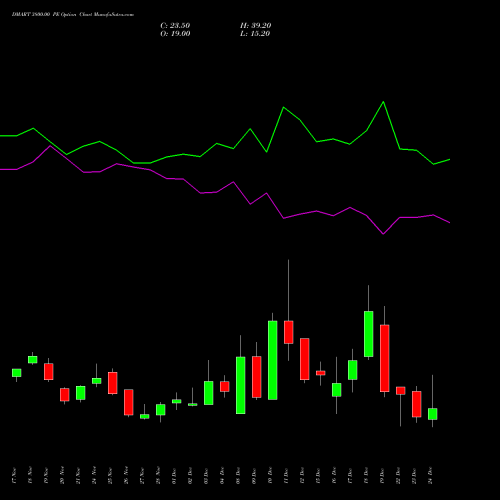Click the red candle above 11 Dec
The image size is (500, 500).
pos(289,332)
